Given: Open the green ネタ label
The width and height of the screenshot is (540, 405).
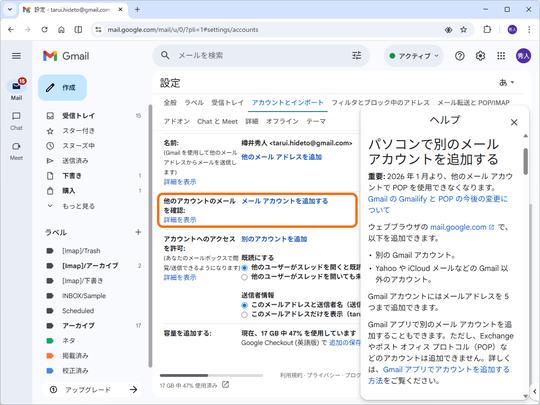Looking at the screenshot, I should (93, 341).
